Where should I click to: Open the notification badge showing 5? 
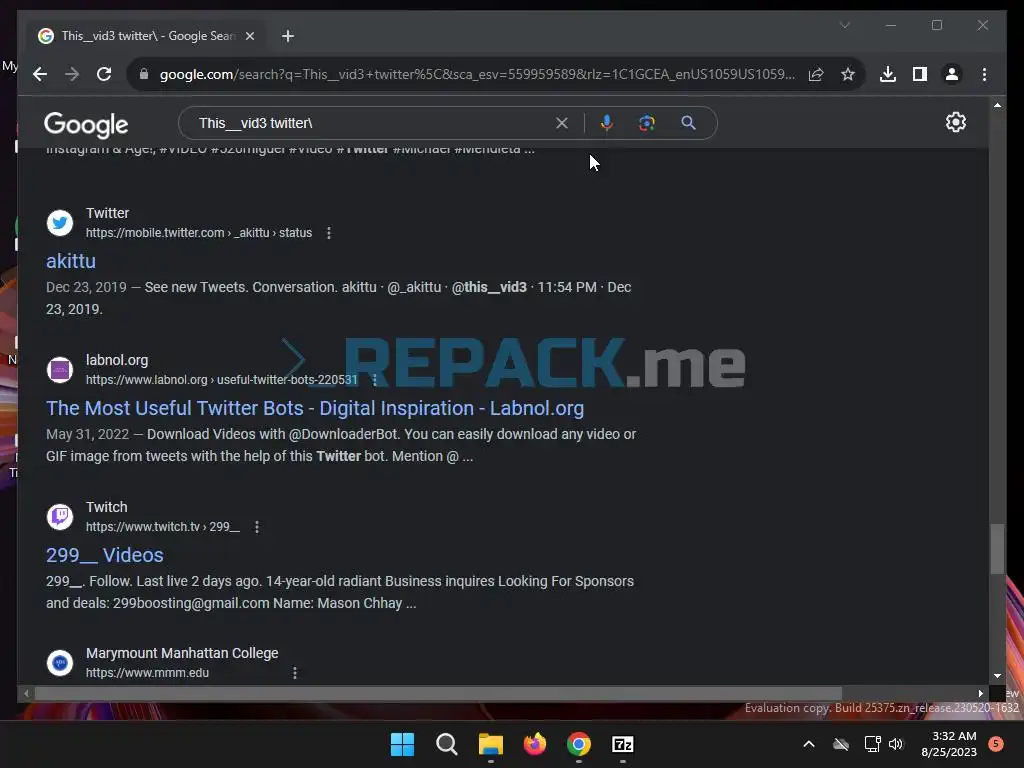996,743
